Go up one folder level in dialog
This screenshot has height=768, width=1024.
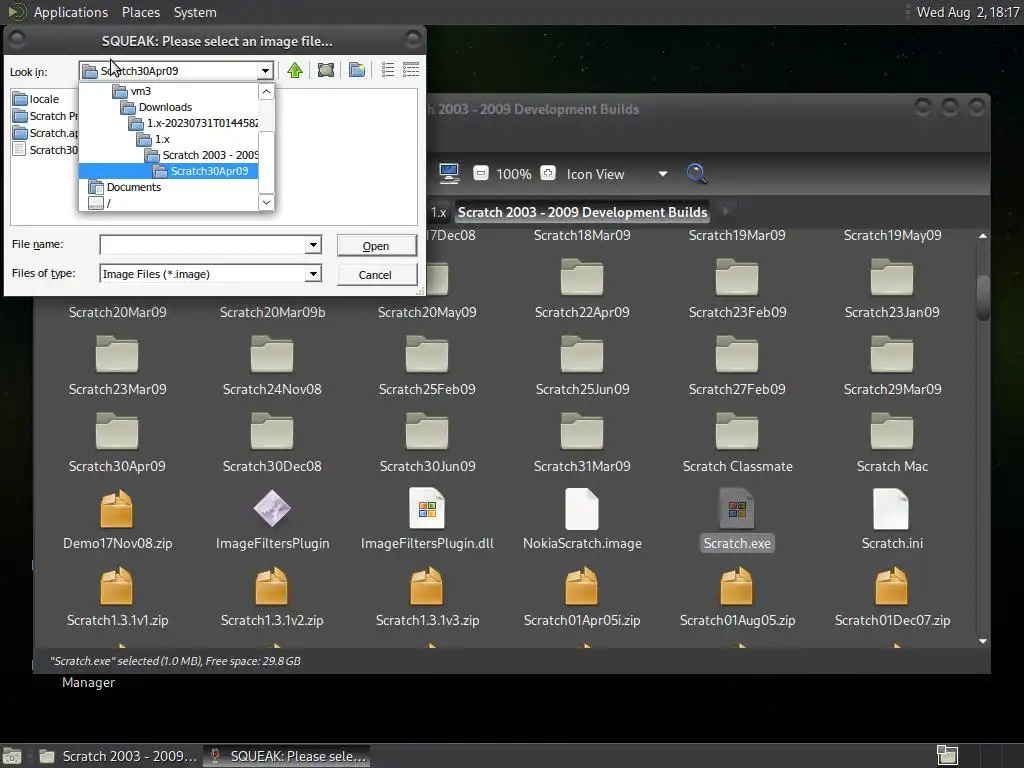click(x=295, y=70)
